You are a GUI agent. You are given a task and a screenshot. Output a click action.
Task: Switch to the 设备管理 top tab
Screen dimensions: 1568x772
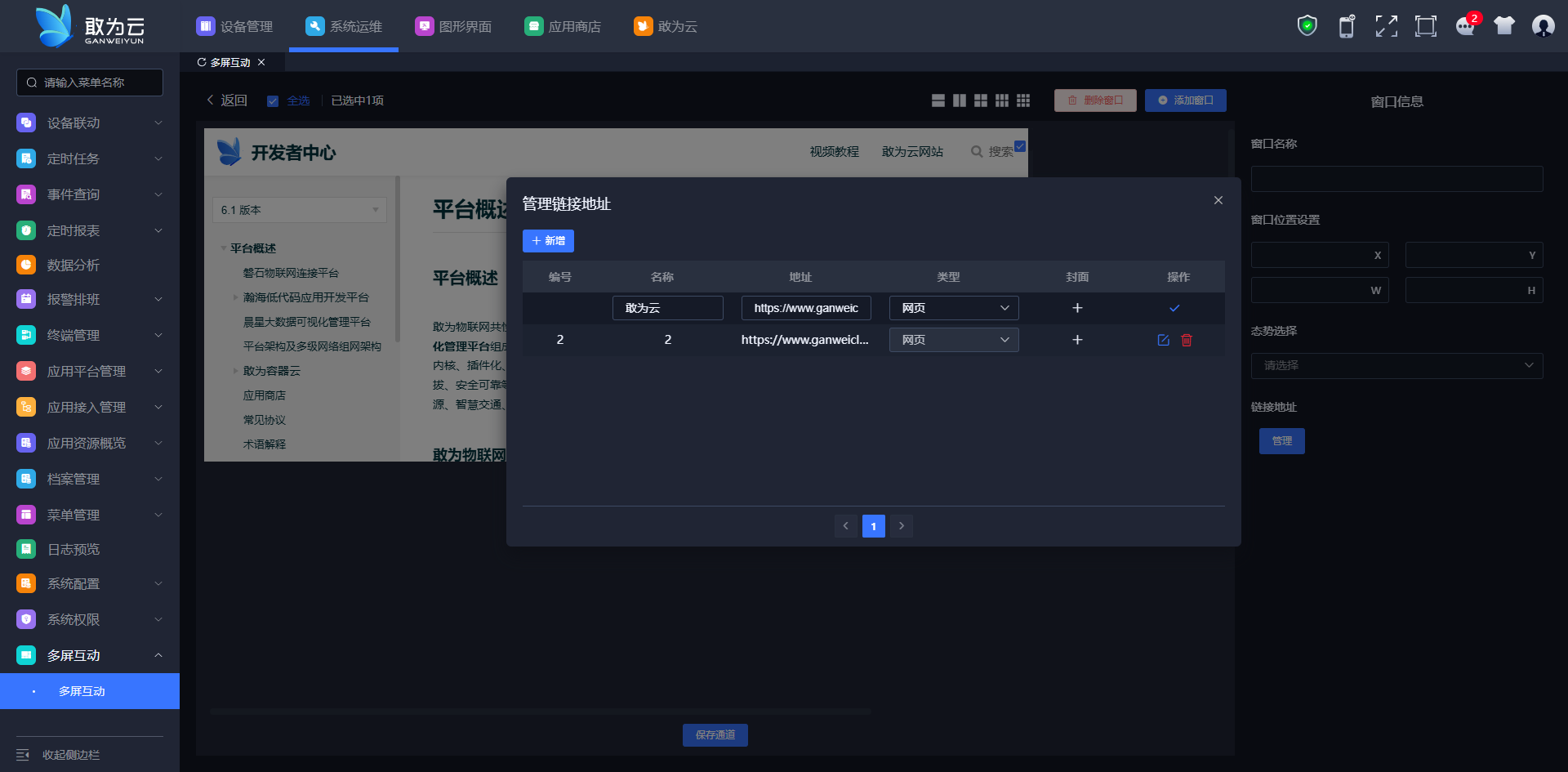pos(234,26)
